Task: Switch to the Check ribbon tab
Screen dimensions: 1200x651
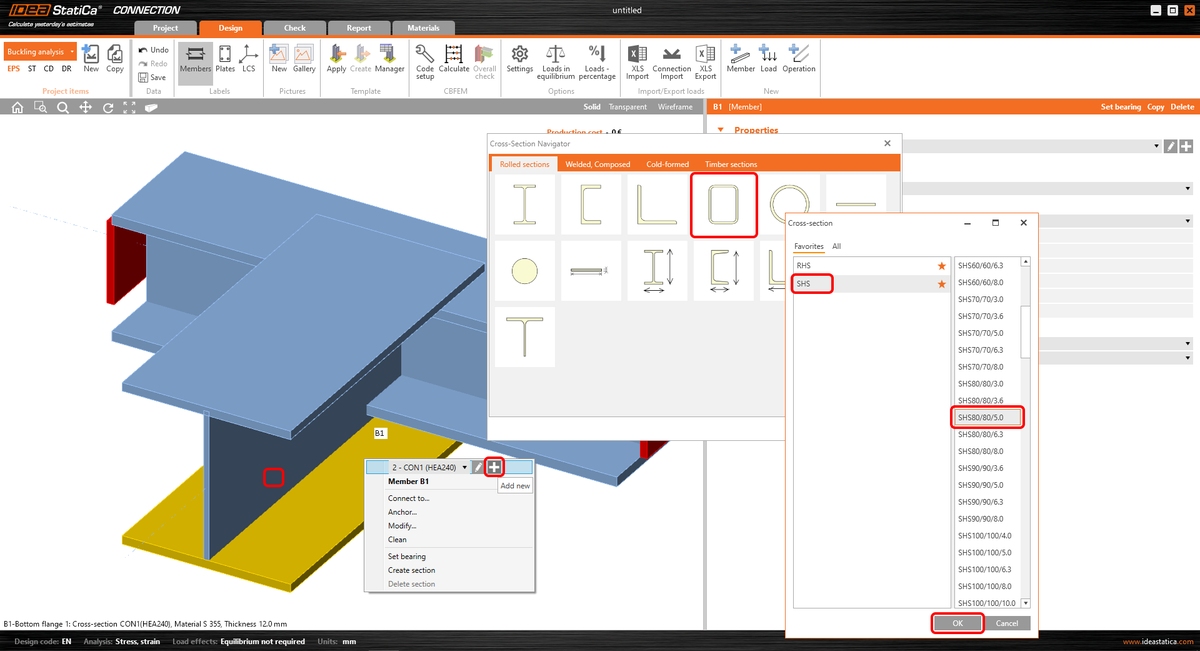Action: [x=293, y=27]
